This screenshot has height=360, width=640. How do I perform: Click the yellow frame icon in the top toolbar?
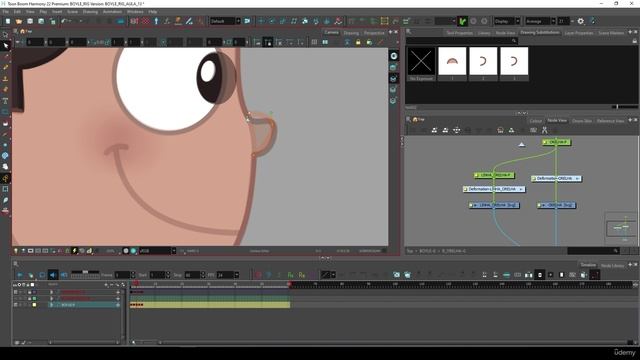384,21
